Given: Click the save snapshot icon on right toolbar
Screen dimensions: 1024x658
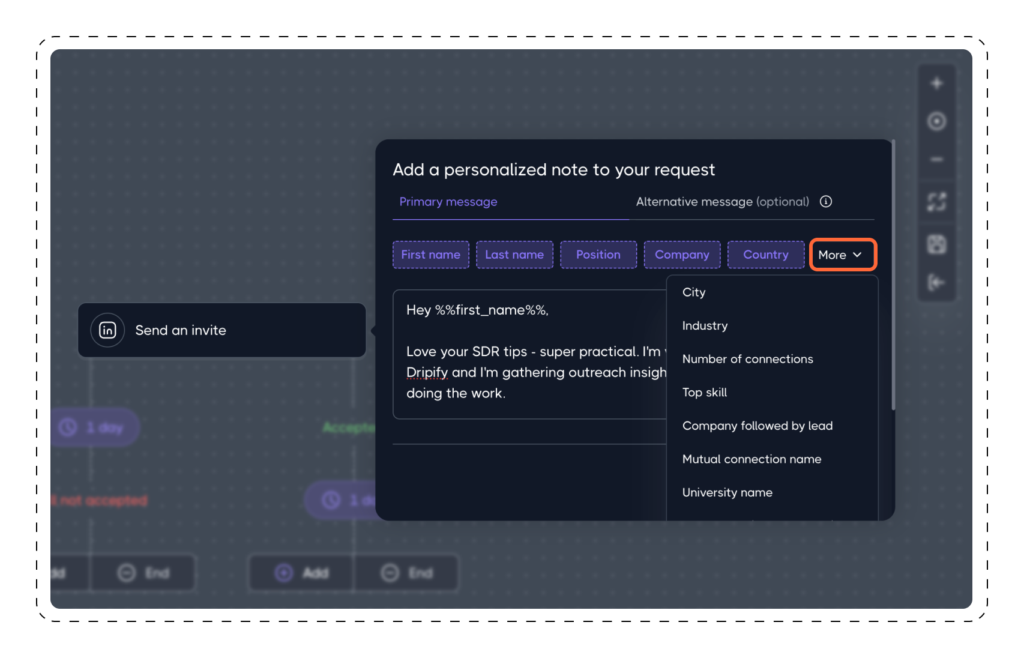Looking at the screenshot, I should pyautogui.click(x=936, y=243).
